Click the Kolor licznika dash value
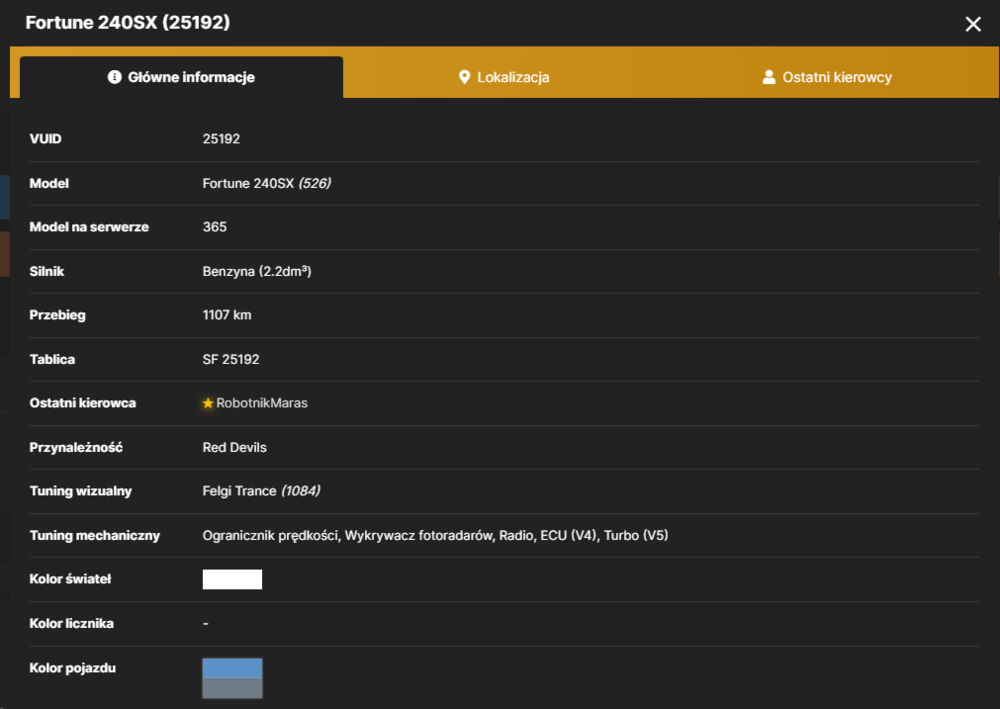This screenshot has width=1000, height=709. [205, 624]
